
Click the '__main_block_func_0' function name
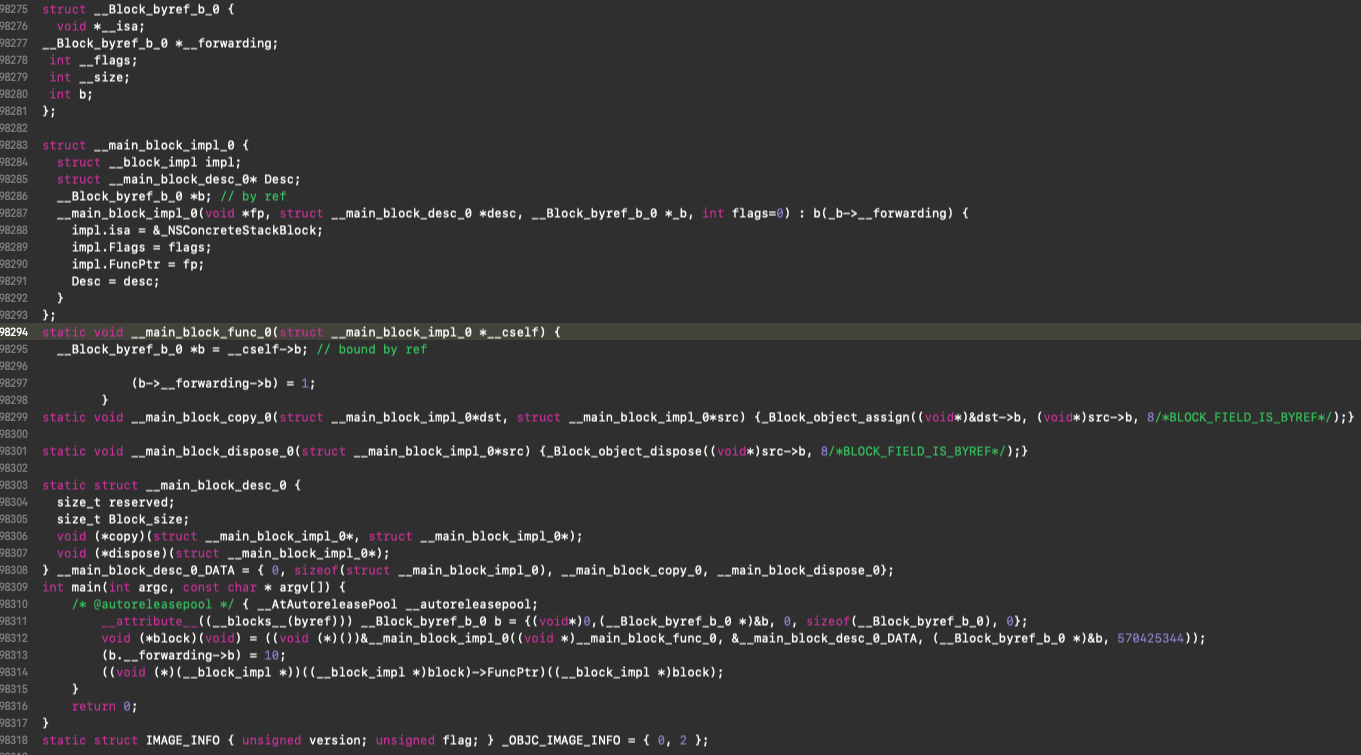pyautogui.click(x=200, y=332)
